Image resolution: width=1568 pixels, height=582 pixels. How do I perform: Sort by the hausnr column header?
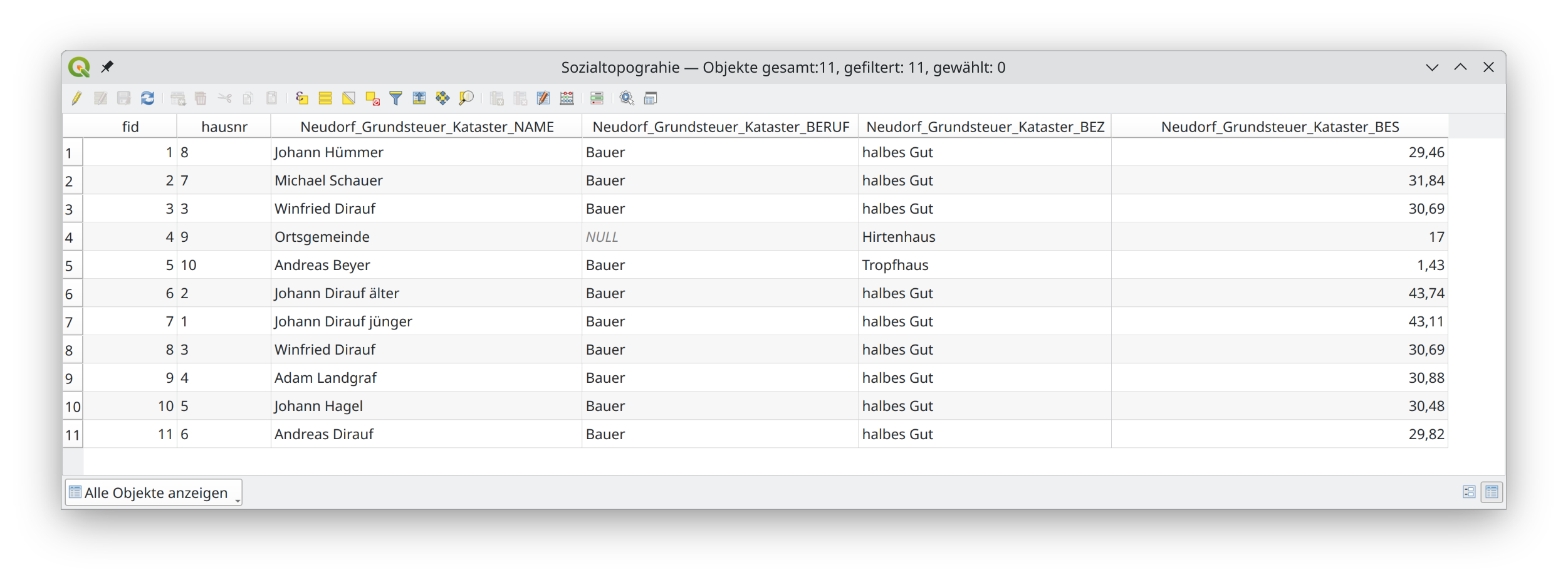(x=224, y=127)
